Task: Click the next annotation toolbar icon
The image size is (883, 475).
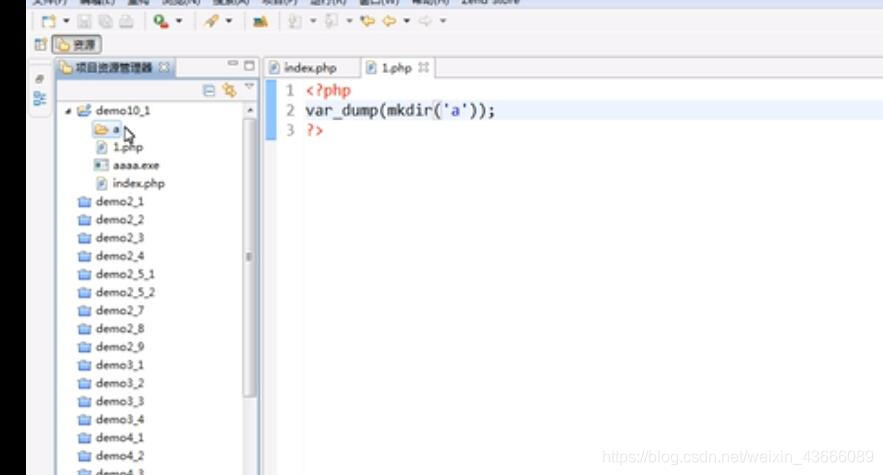Action: (295, 21)
